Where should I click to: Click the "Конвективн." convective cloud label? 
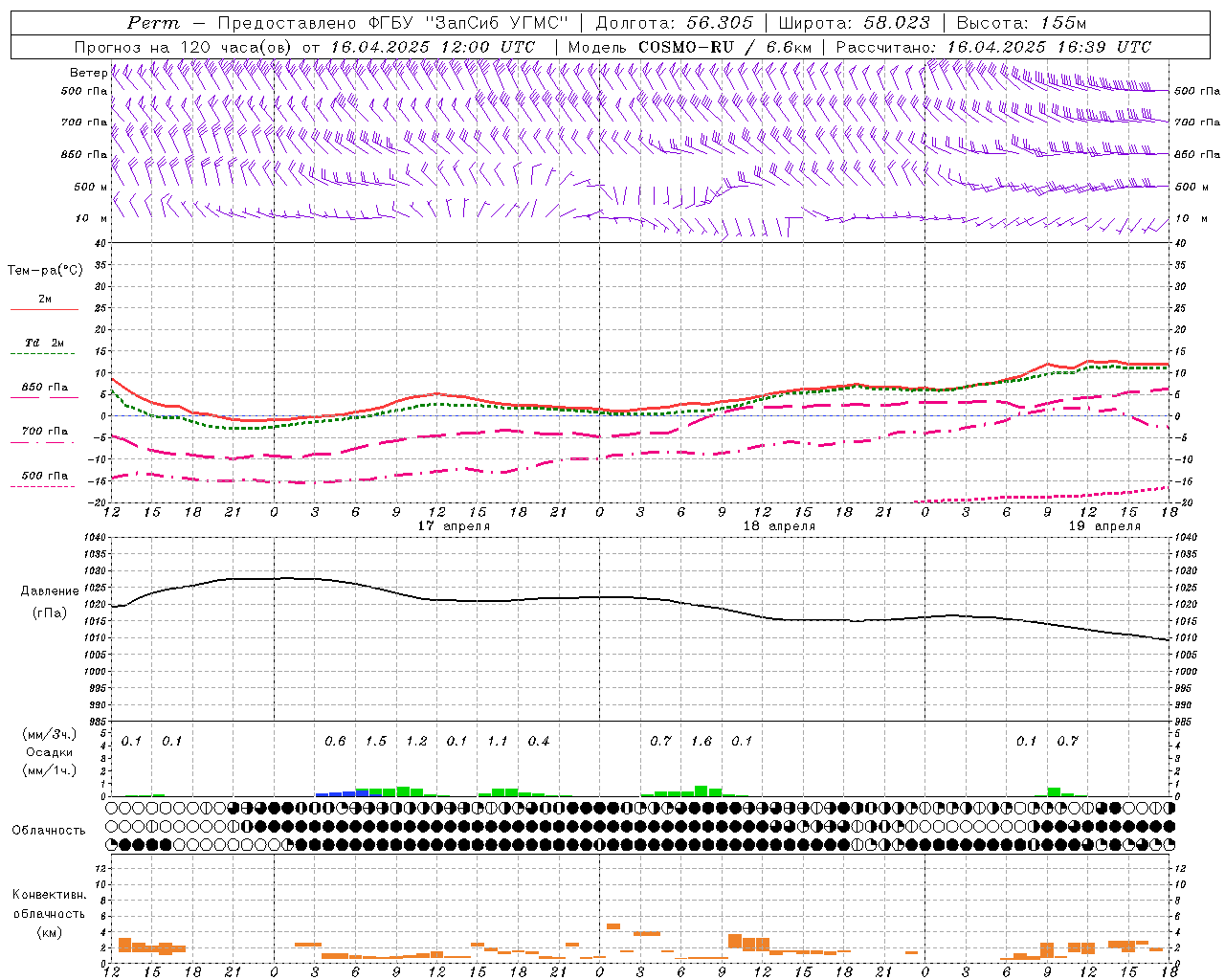click(x=49, y=895)
